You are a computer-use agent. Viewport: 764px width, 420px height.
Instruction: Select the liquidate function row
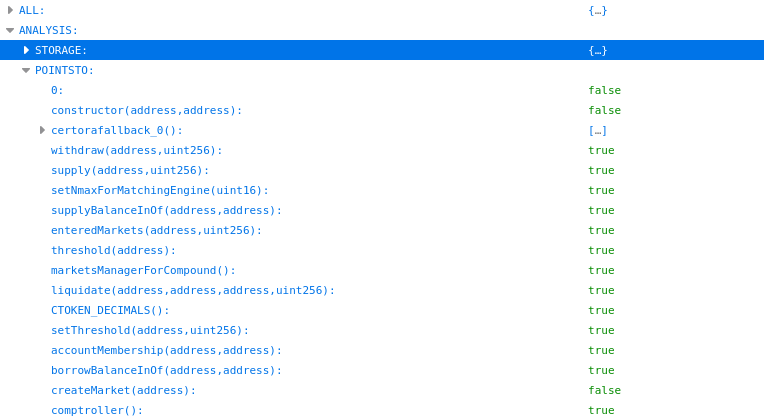click(x=193, y=290)
